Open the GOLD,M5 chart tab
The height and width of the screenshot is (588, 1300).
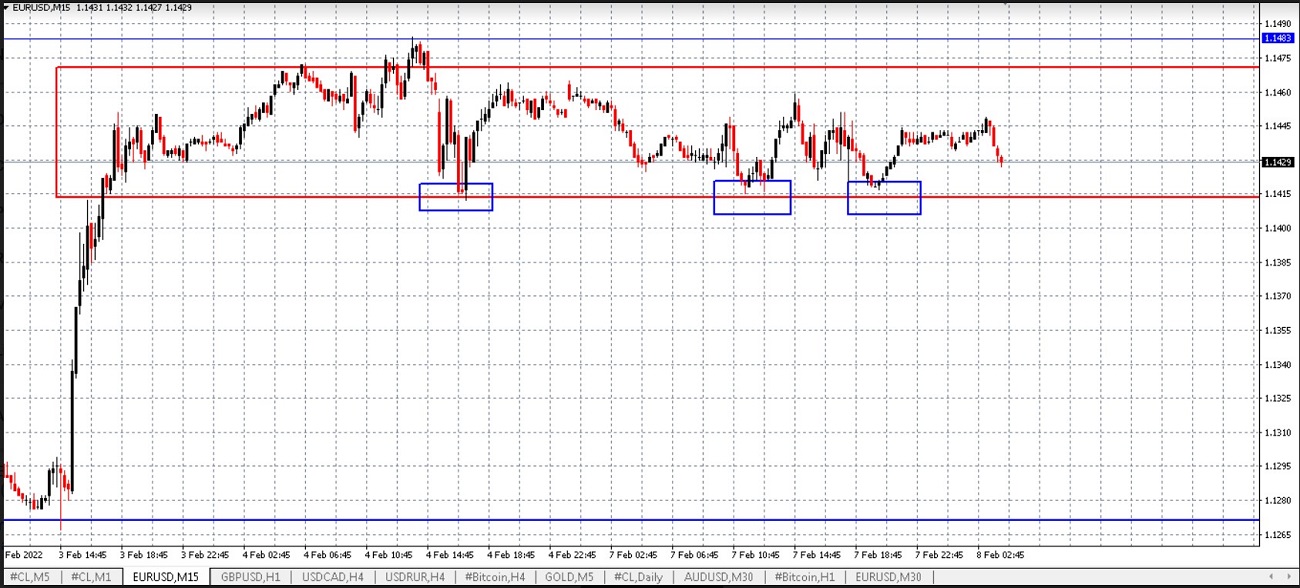coord(569,577)
